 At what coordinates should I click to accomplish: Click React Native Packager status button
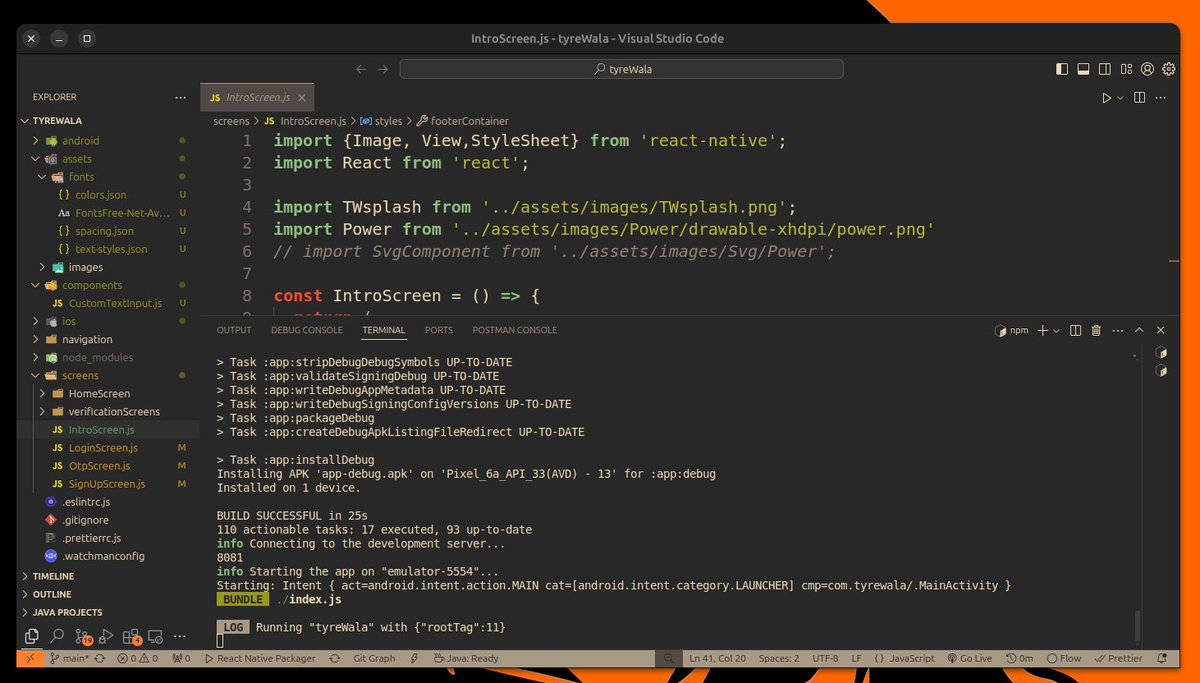coord(259,658)
